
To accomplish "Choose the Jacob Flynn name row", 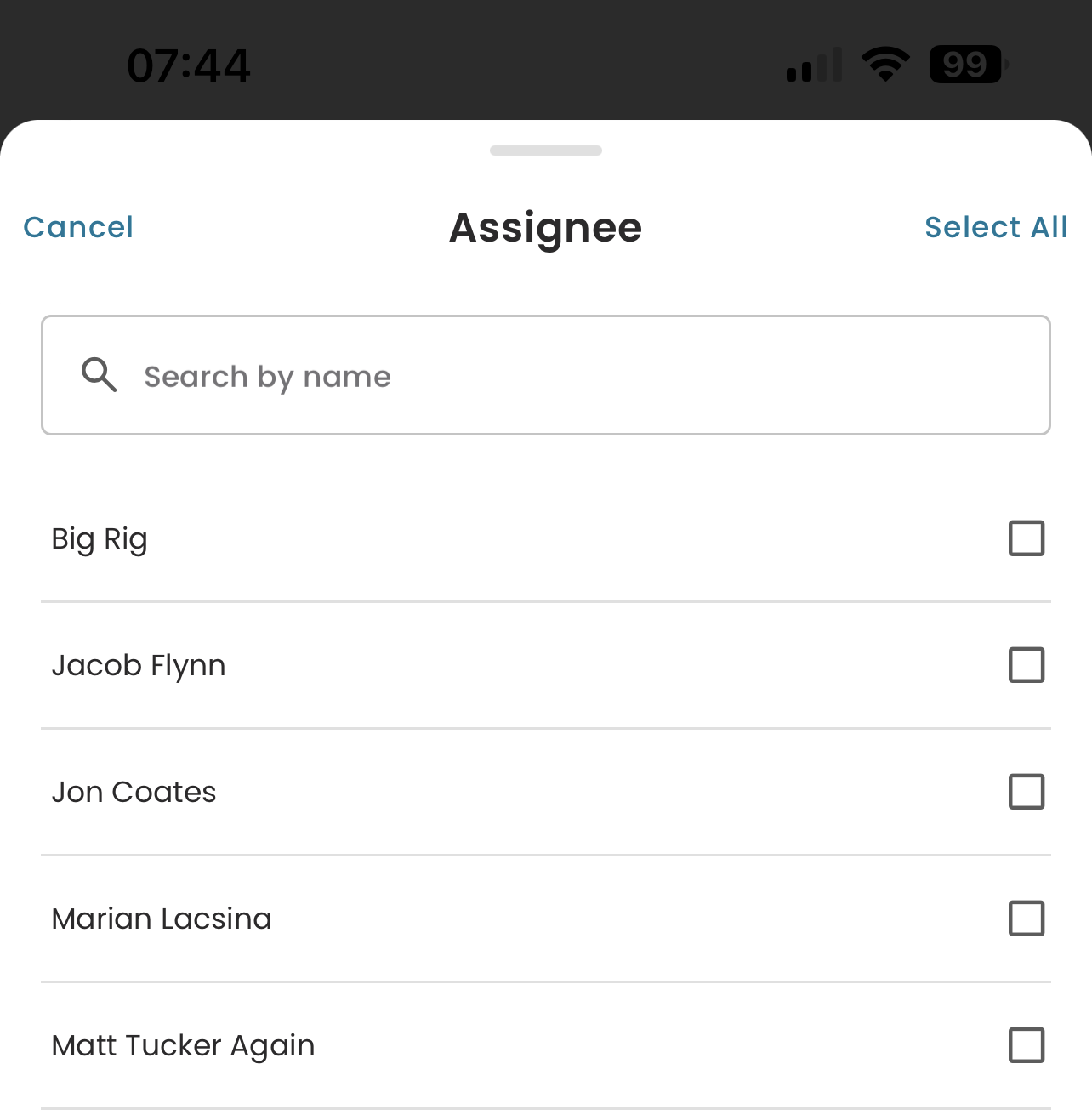I will point(546,665).
